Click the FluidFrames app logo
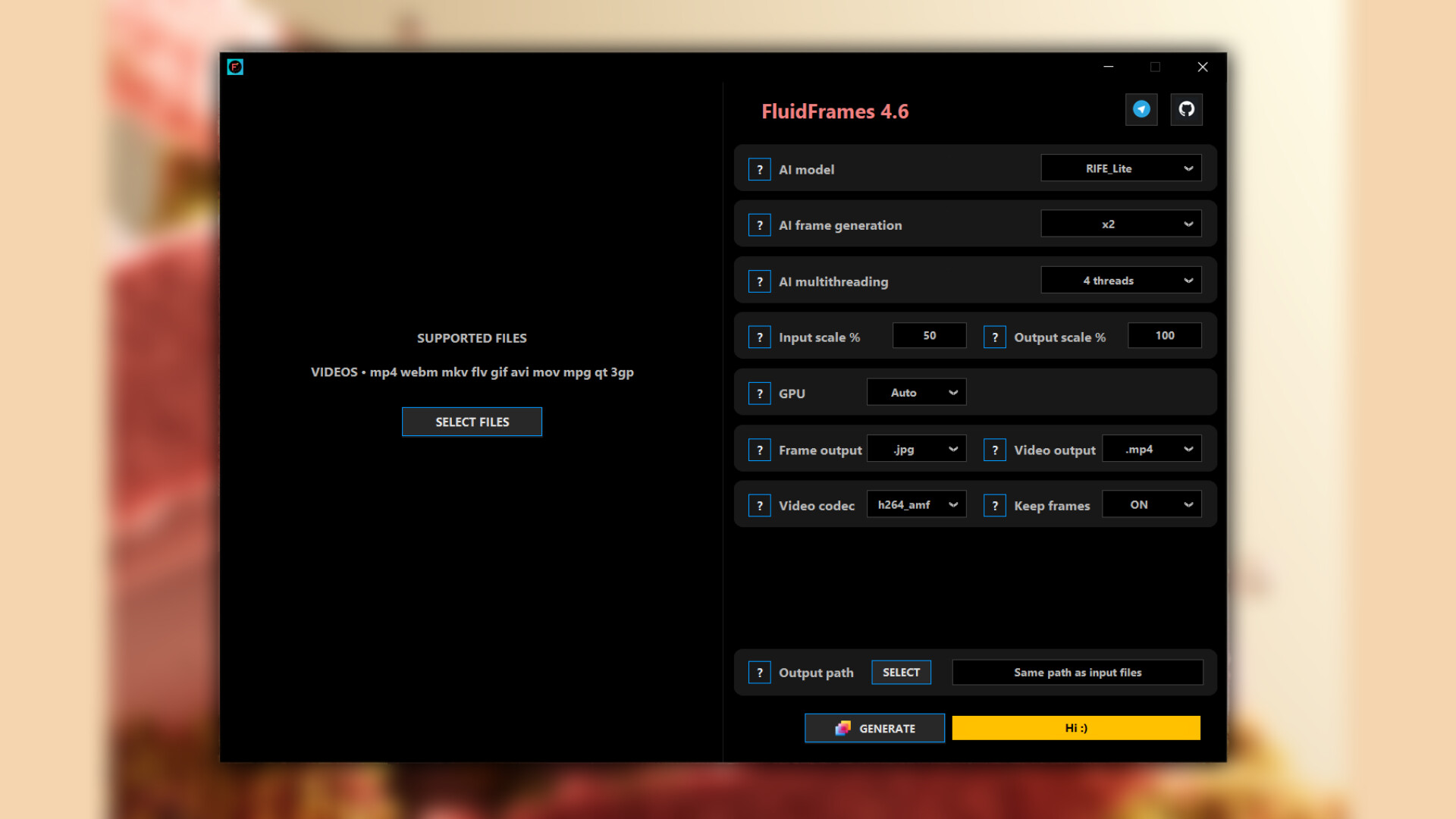 coord(235,67)
